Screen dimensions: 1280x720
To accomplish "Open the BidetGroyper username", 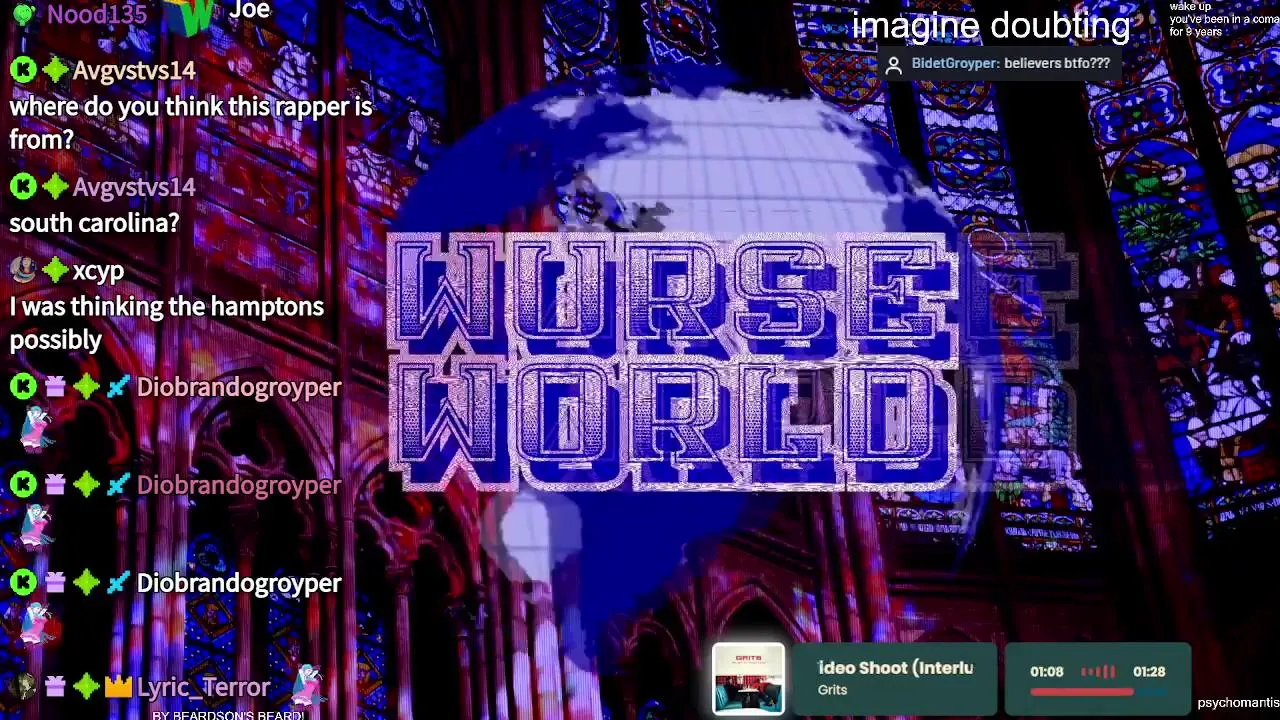I will pos(955,63).
